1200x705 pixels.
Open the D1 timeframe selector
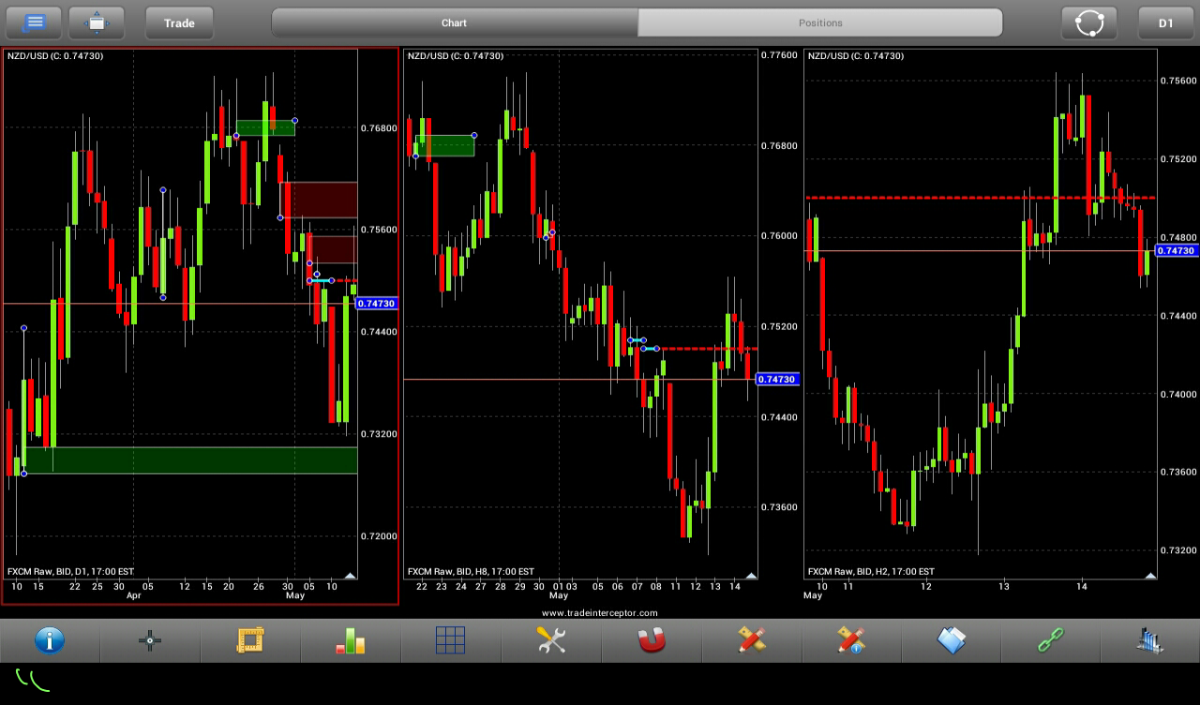(x=1166, y=22)
